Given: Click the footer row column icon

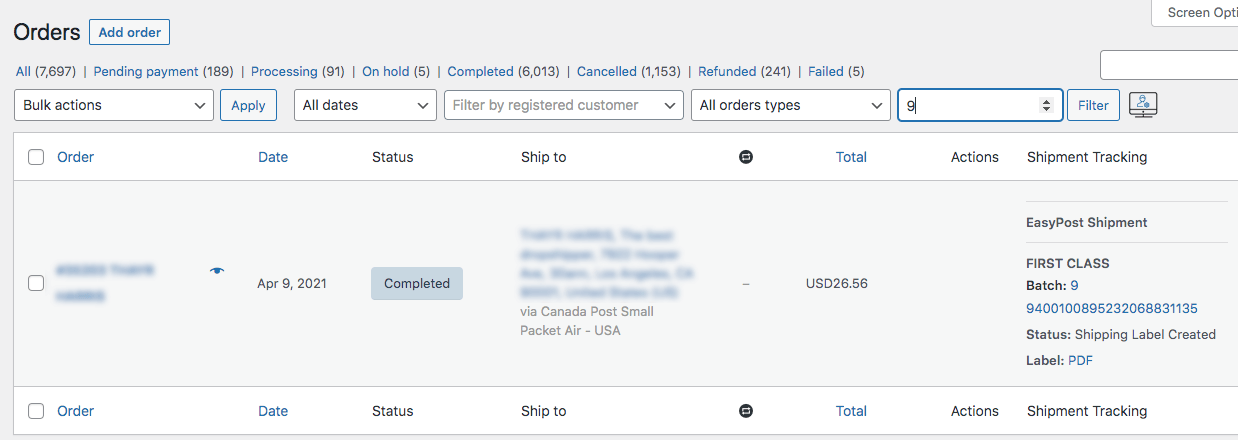Looking at the screenshot, I should pyautogui.click(x=746, y=411).
